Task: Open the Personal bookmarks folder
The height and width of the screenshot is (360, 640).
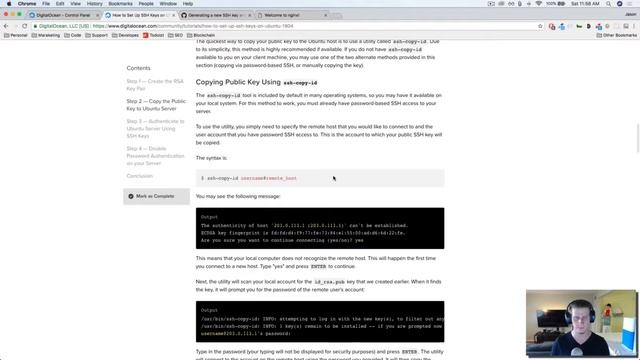Action: pos(16,36)
